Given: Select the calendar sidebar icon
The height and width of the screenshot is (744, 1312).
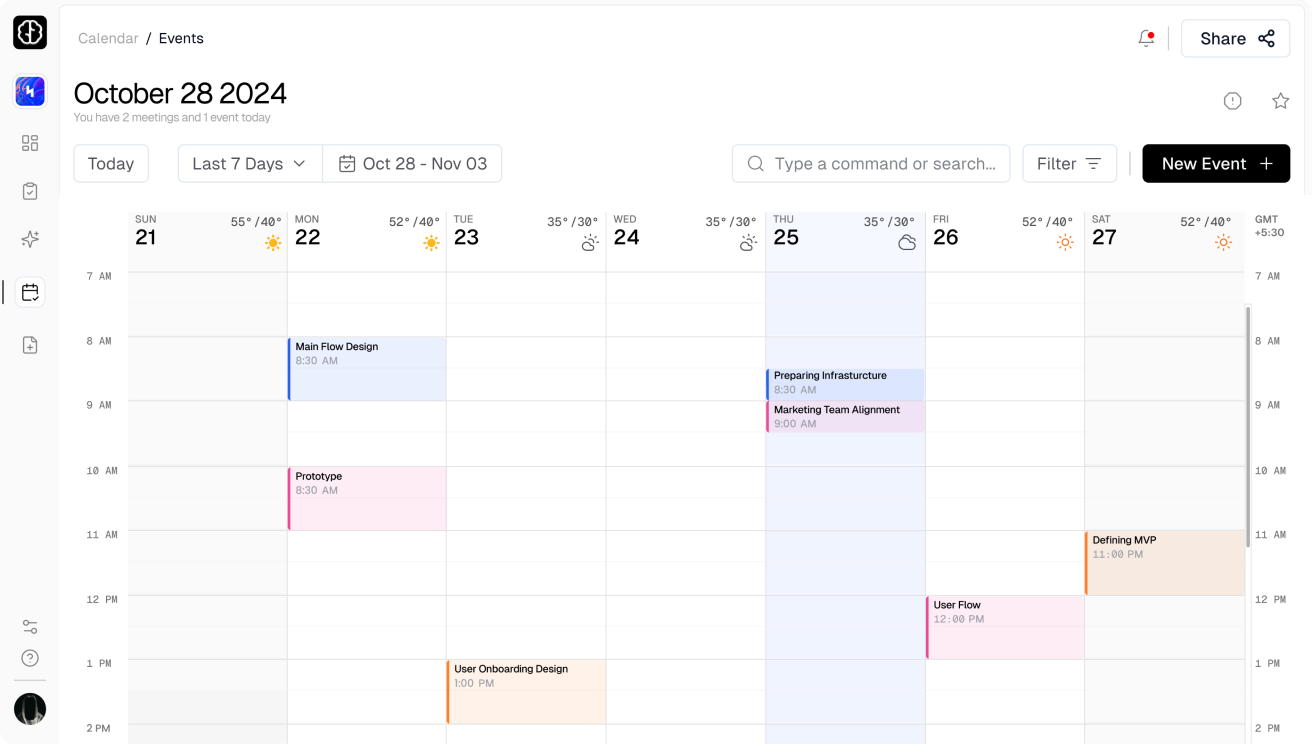Looking at the screenshot, I should point(30,292).
